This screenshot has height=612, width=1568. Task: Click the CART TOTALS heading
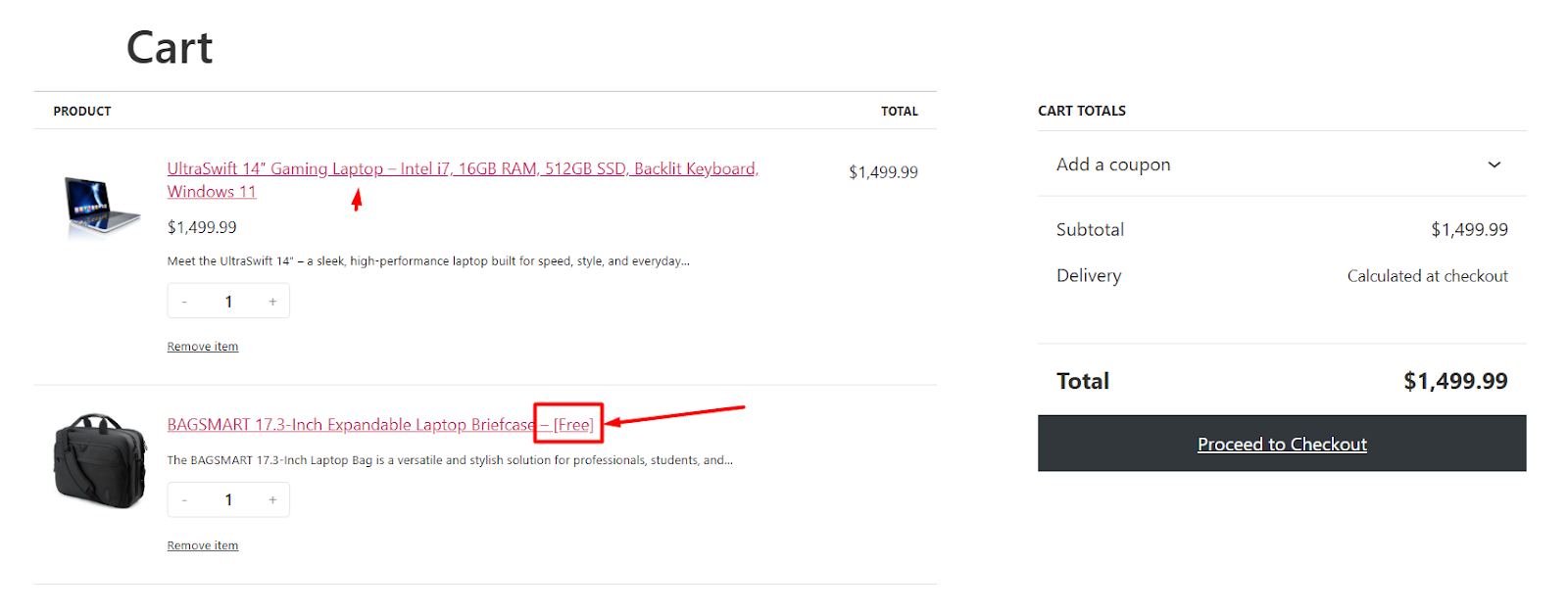click(x=1082, y=111)
